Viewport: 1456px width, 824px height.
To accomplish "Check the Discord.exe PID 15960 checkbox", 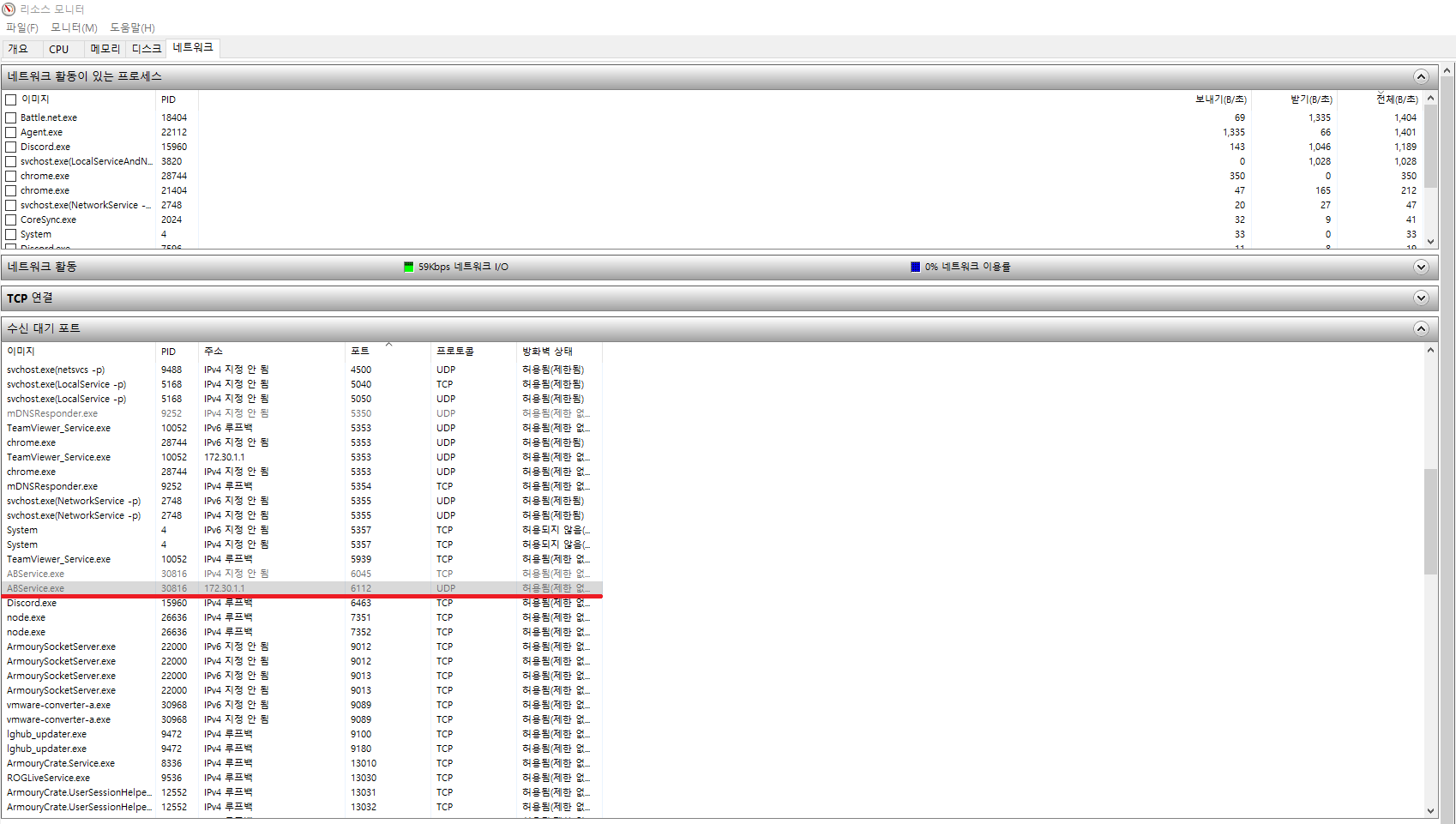I will (x=11, y=147).
